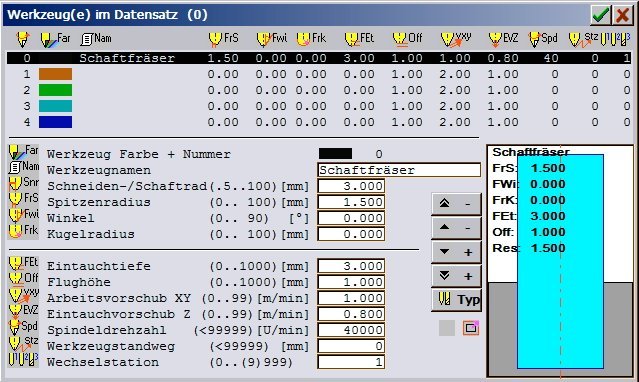Select tool row number 2
639x382 pixels.
[27, 90]
